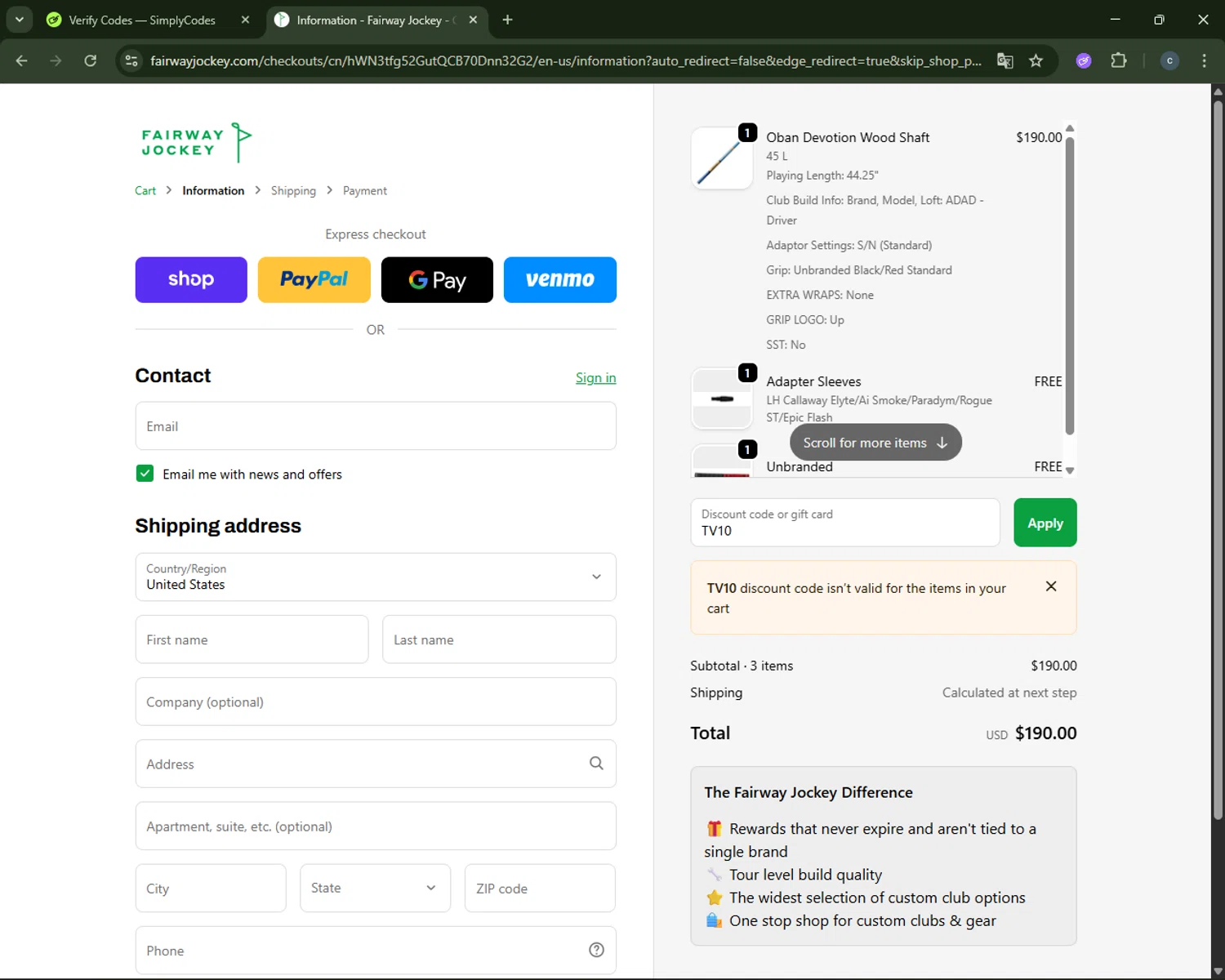The height and width of the screenshot is (980, 1225).
Task: Choose PayPal express checkout
Action: tap(314, 280)
